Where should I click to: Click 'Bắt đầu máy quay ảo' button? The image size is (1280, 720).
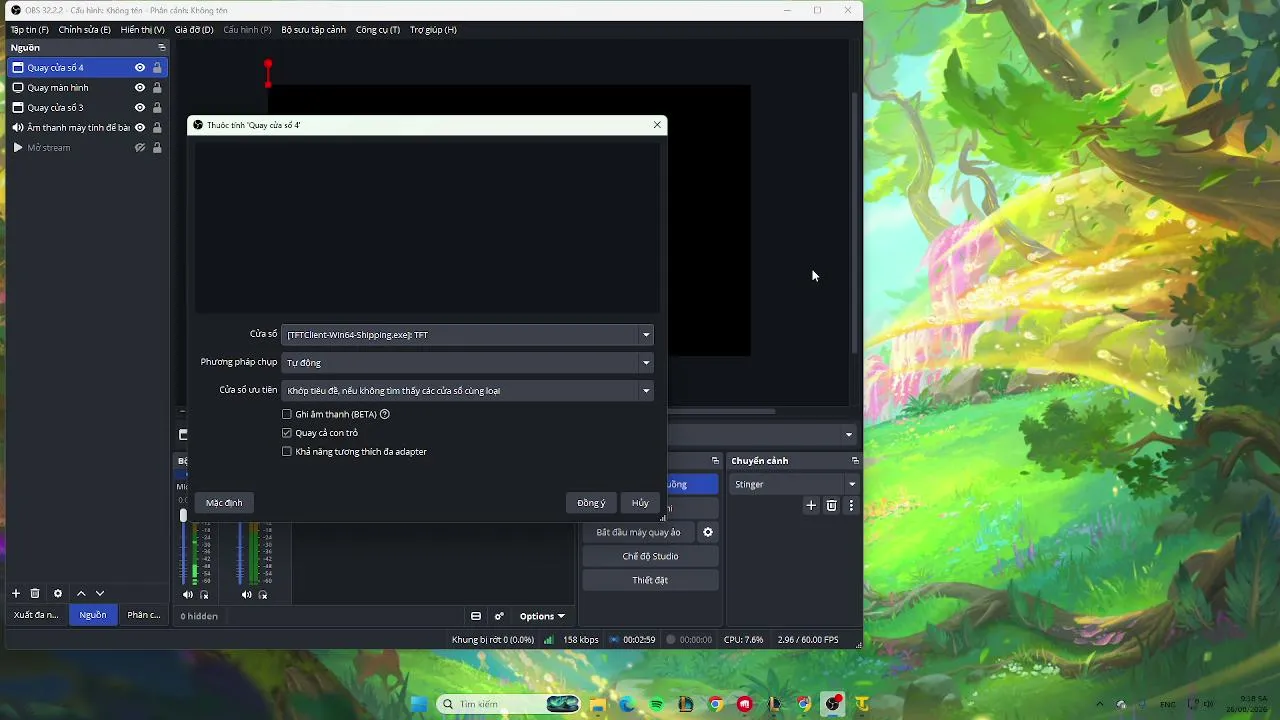[638, 532]
